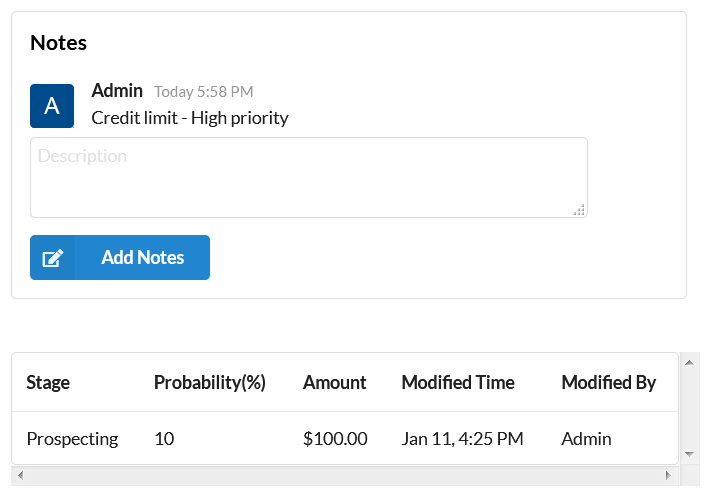Click the vertical scrollbar down arrow
Viewport: 714px width, 500px height.
[689, 454]
